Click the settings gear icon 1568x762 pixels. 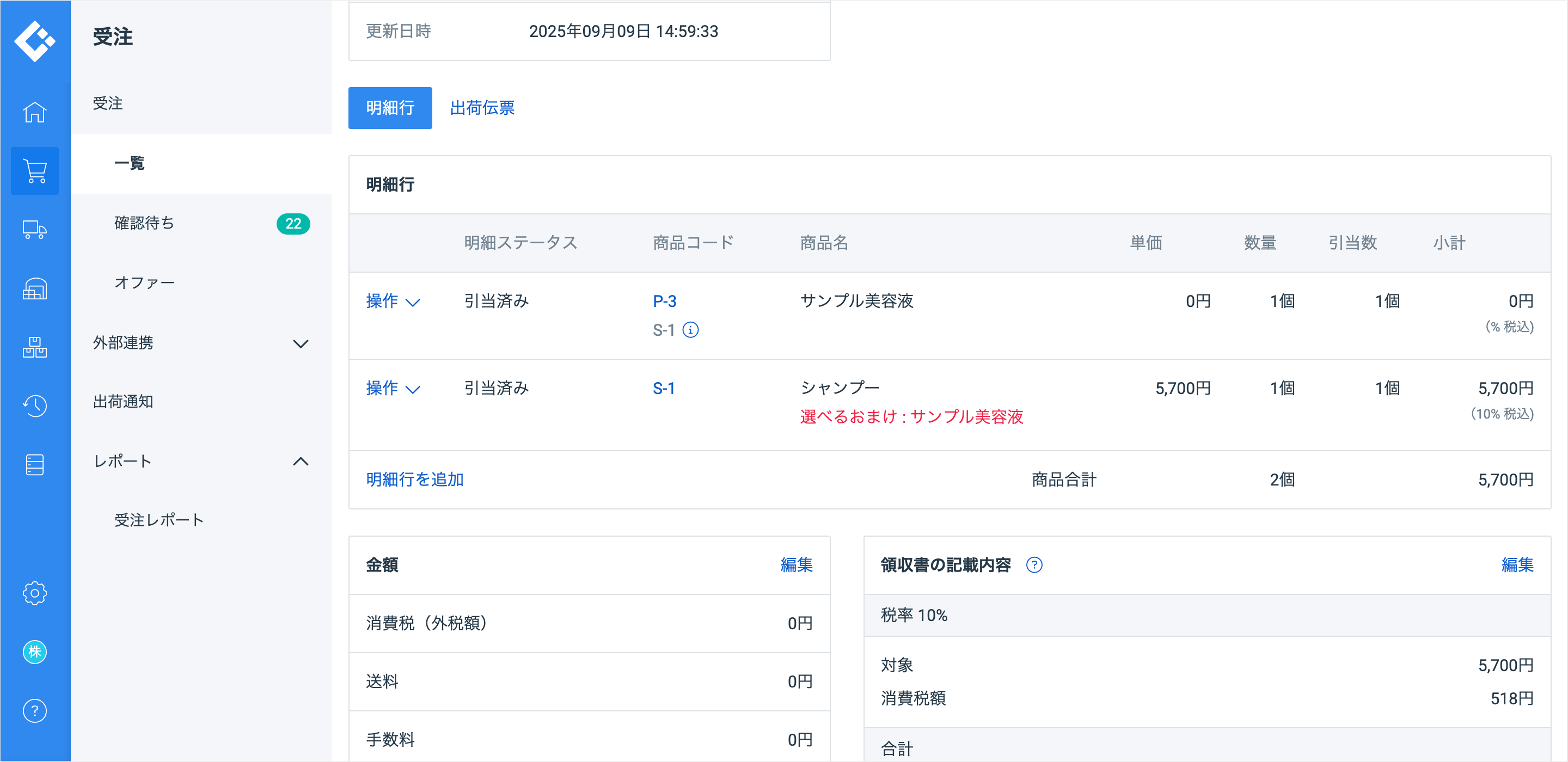click(x=35, y=593)
